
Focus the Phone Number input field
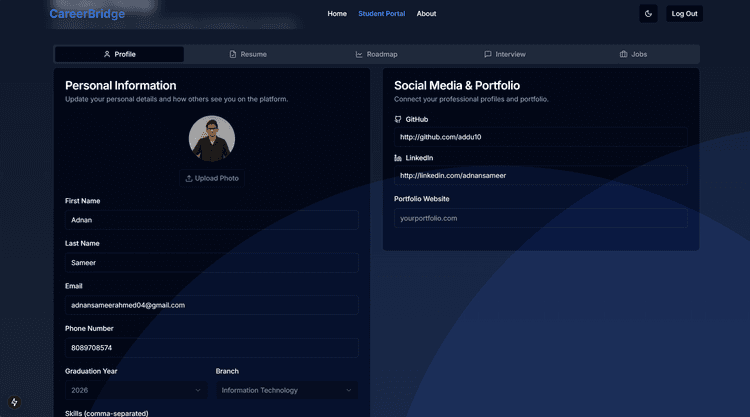click(212, 348)
